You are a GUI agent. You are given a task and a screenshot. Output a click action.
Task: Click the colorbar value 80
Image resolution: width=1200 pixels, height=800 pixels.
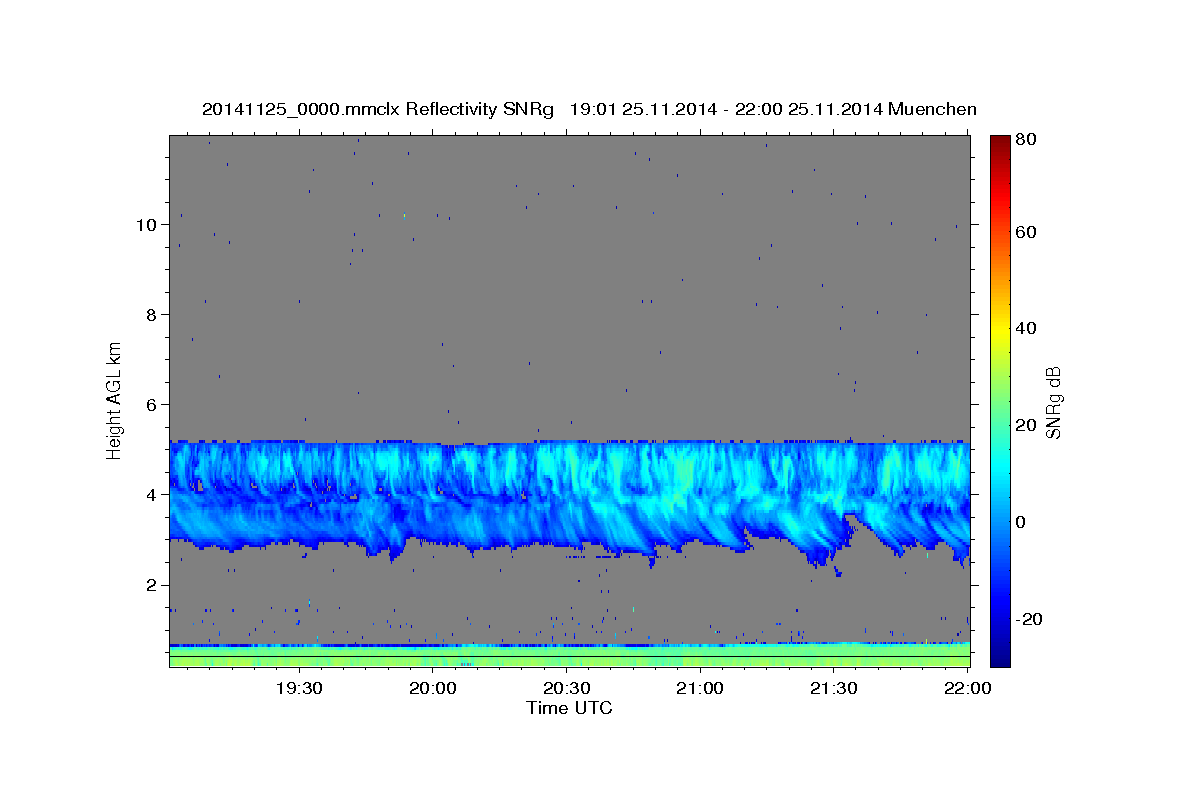[x=1025, y=139]
